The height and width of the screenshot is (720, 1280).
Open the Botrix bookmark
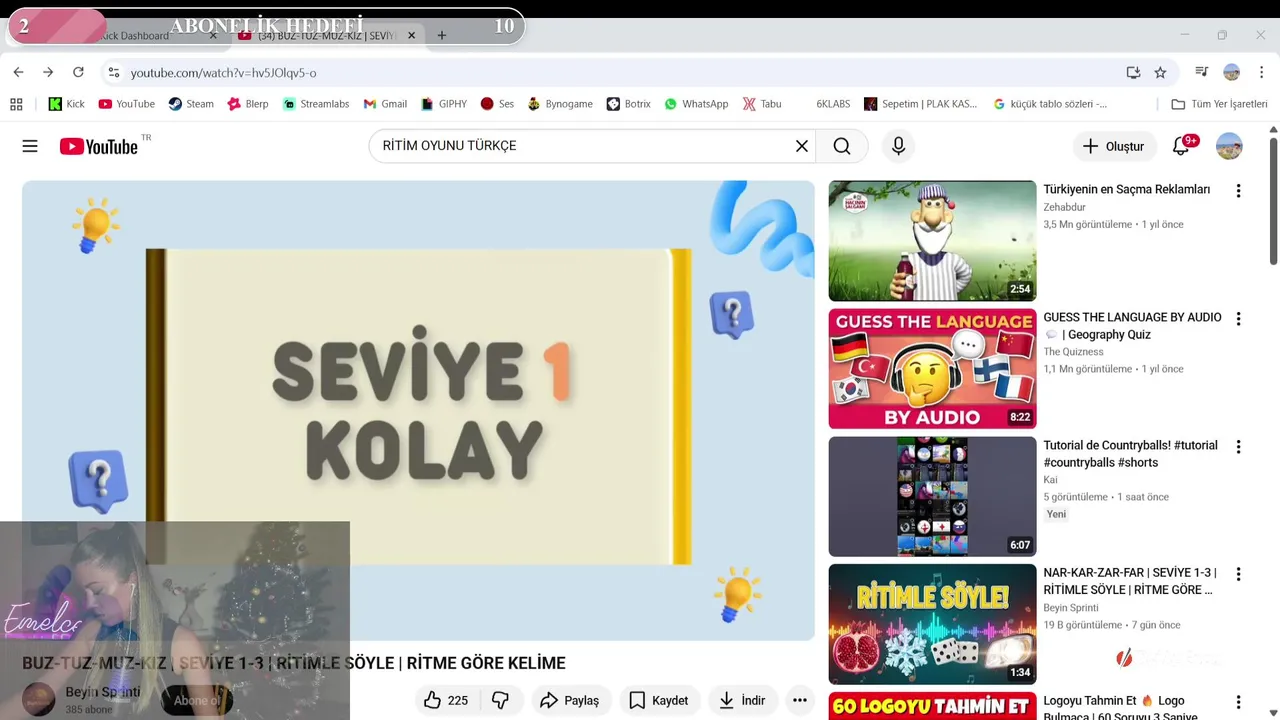tap(628, 104)
